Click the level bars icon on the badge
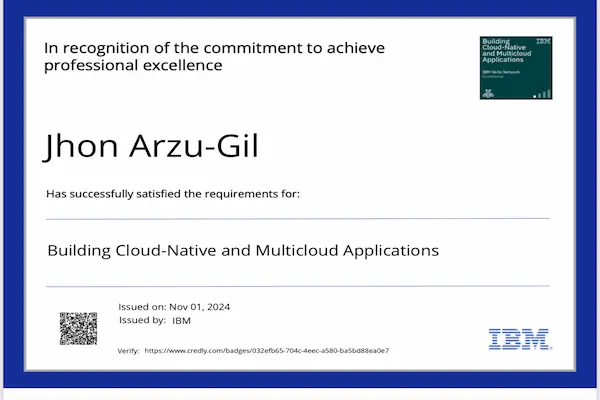This screenshot has width=600, height=400. (543, 92)
